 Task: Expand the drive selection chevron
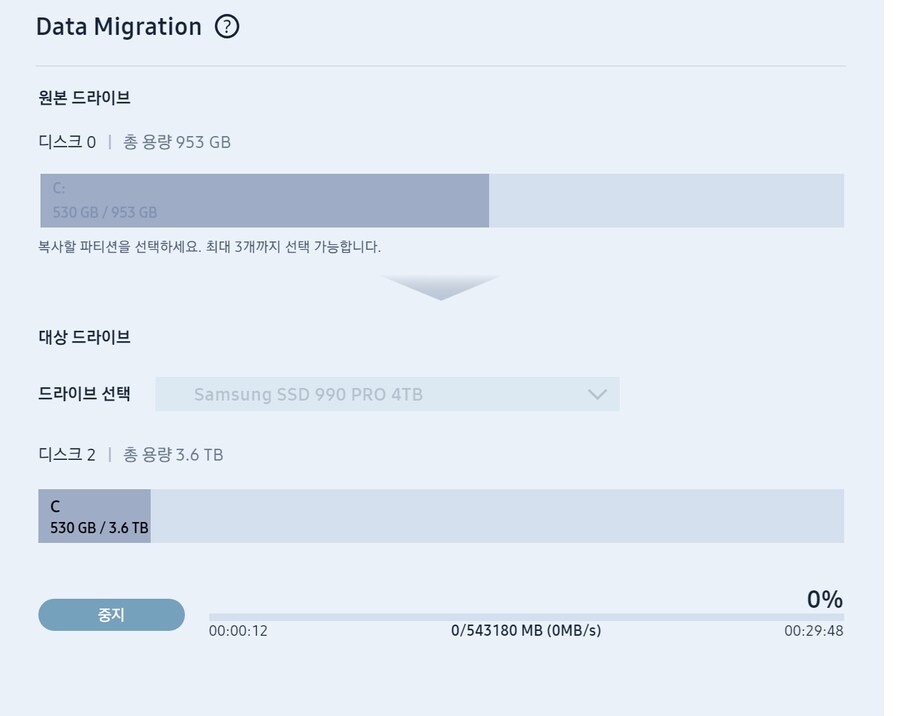[x=597, y=394]
